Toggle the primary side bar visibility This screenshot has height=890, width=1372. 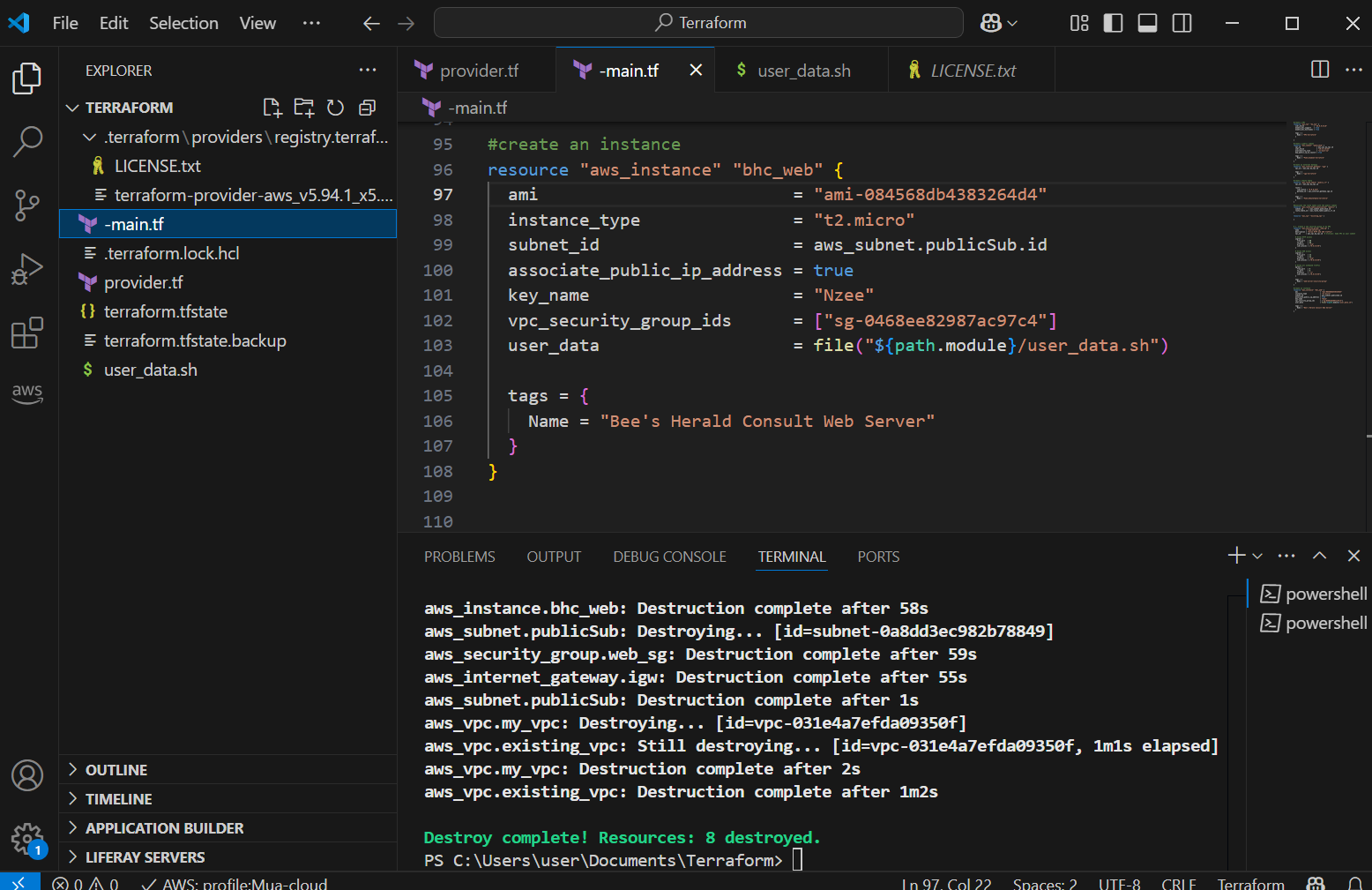point(1114,23)
